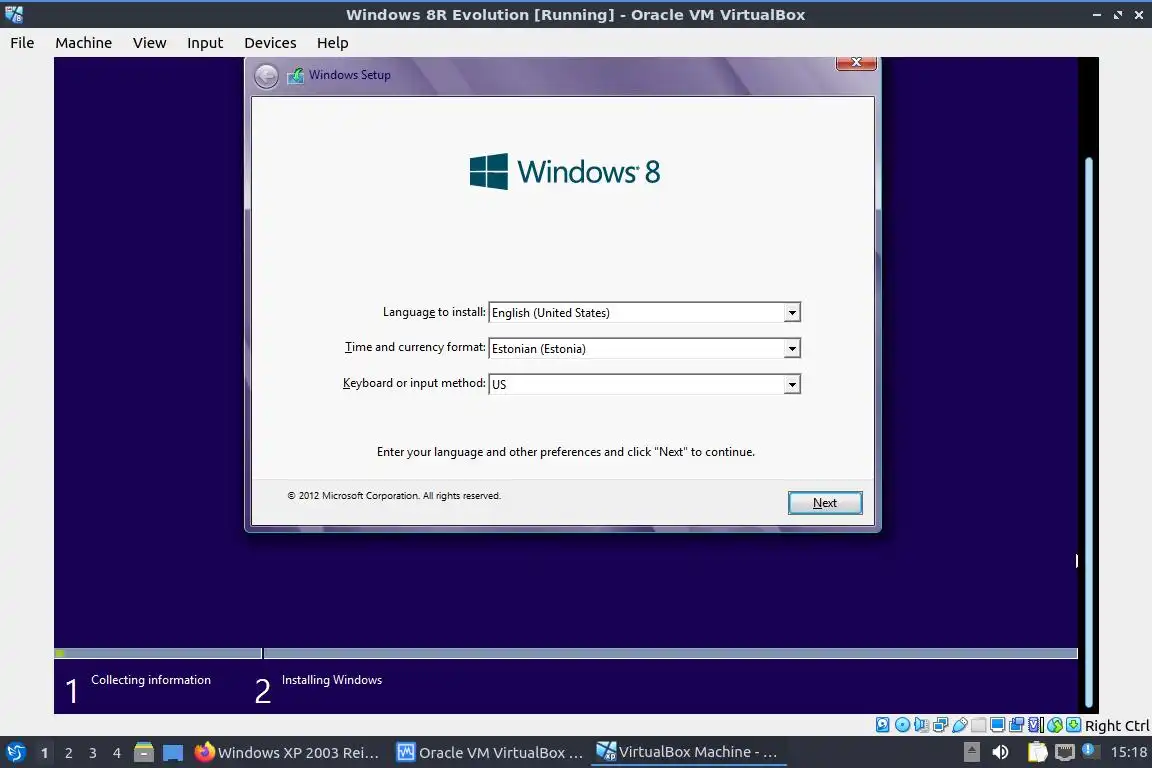
Task: Click the wired network tray icon
Action: point(1065,752)
